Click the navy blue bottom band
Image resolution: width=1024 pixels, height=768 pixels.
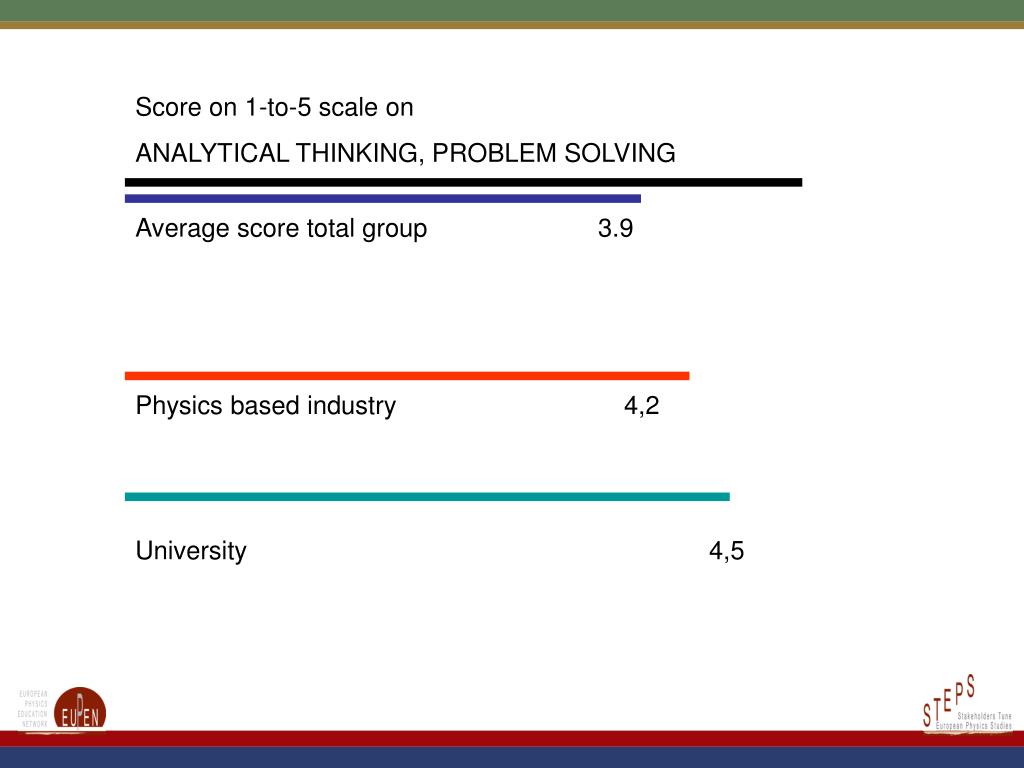click(512, 758)
